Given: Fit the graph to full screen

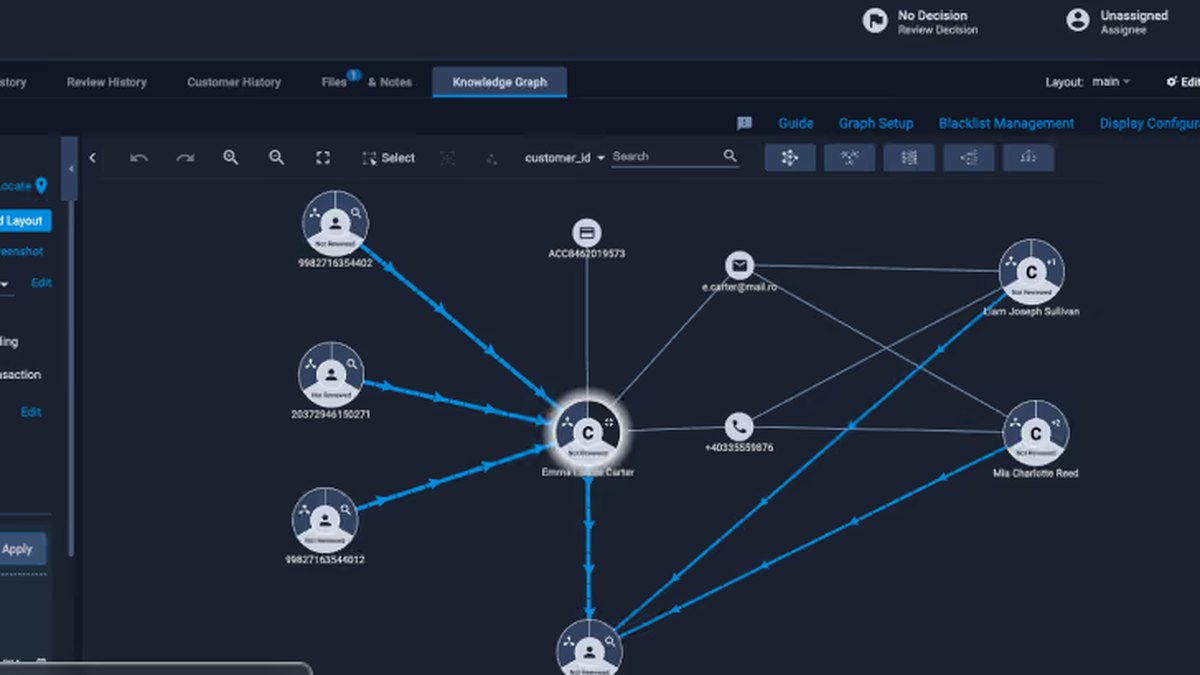Looking at the screenshot, I should [x=323, y=158].
